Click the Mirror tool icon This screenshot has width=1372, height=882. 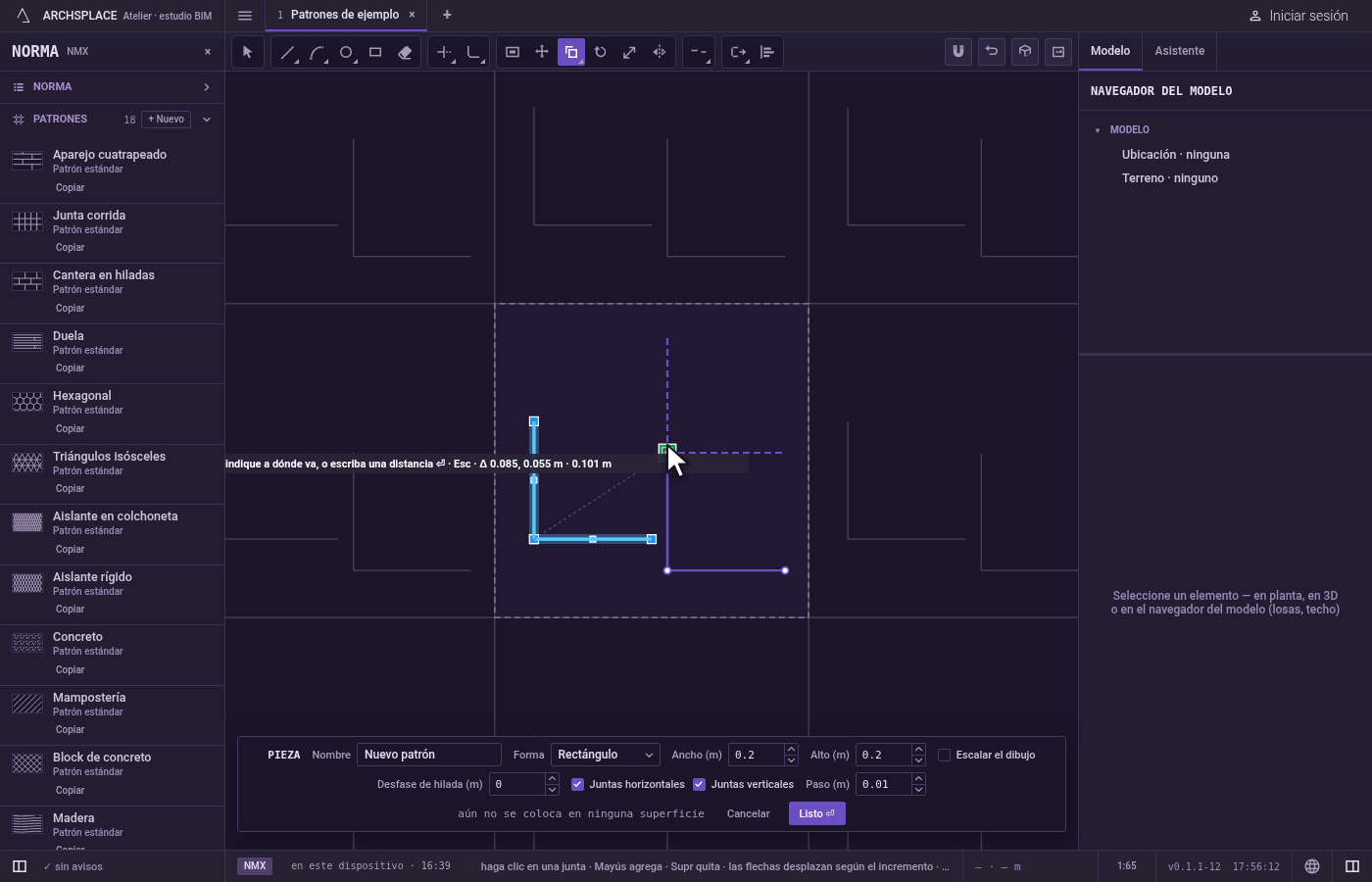660,52
